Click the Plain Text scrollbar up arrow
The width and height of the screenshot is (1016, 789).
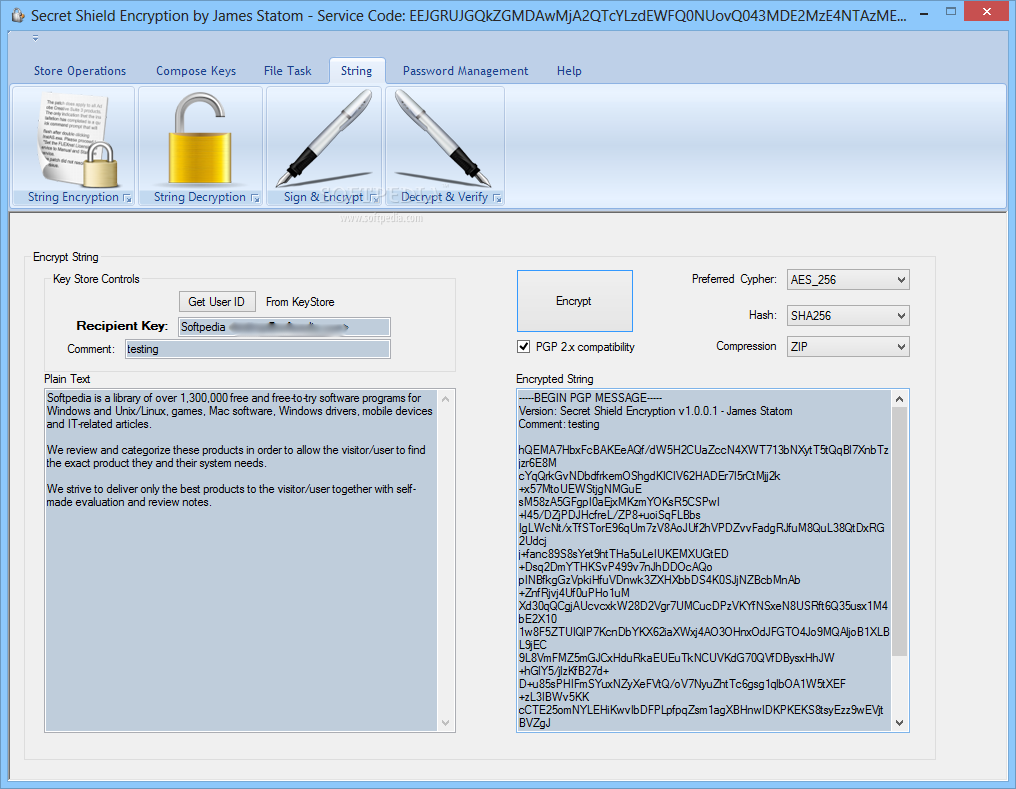[445, 399]
